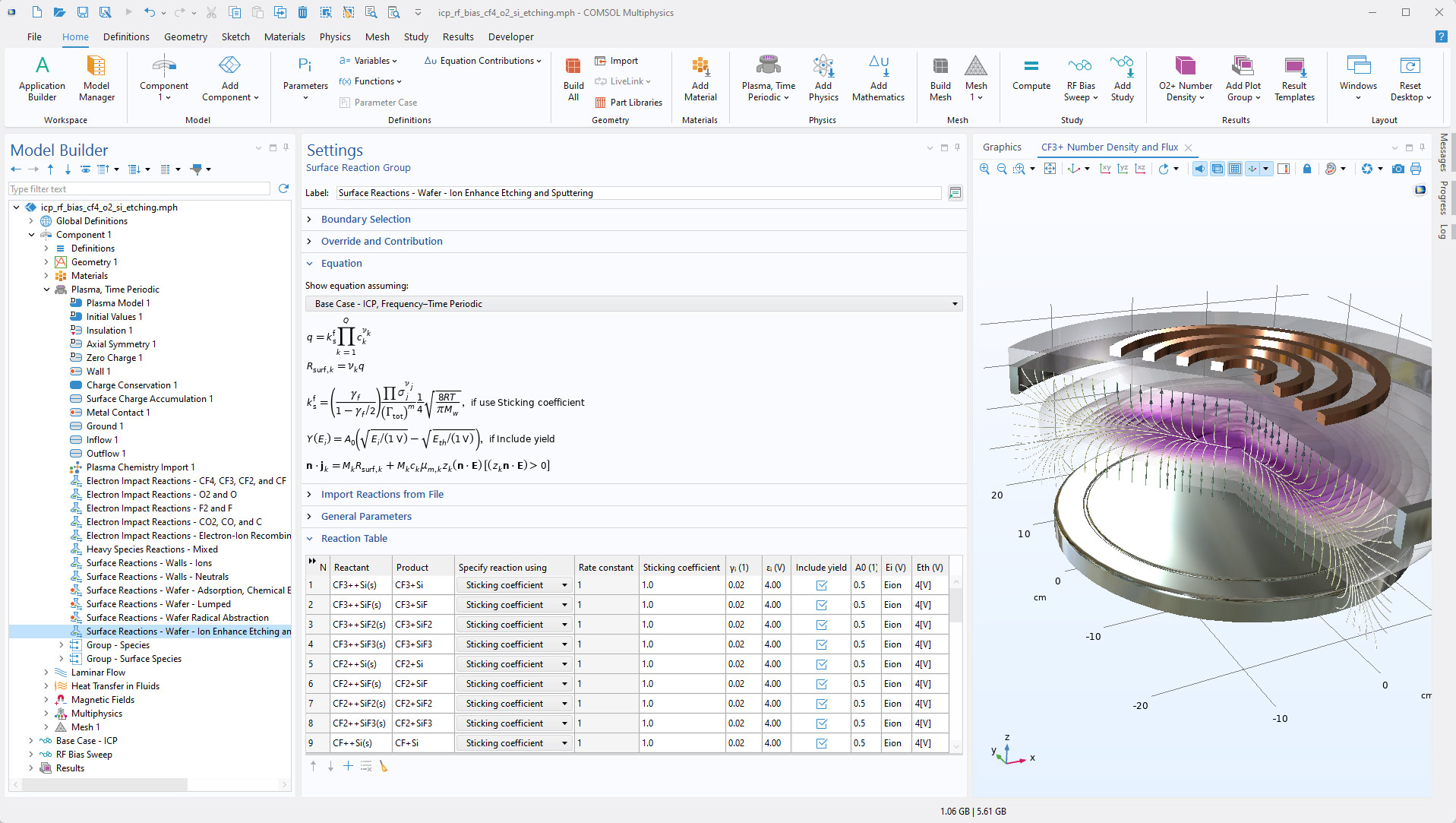Uncheck Include yield for reaction row 5
The width and height of the screenshot is (1456, 823).
point(821,664)
